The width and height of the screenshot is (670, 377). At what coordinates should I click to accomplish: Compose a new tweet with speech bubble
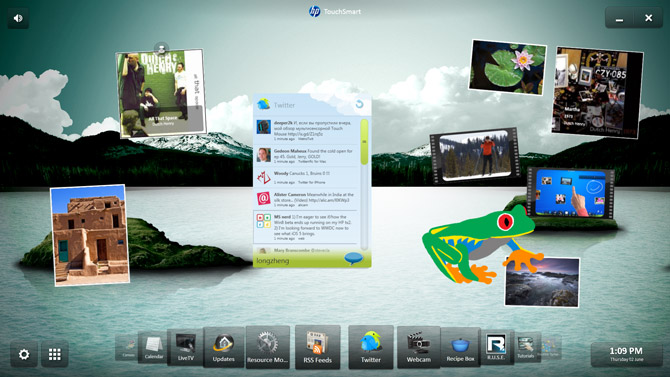353,258
